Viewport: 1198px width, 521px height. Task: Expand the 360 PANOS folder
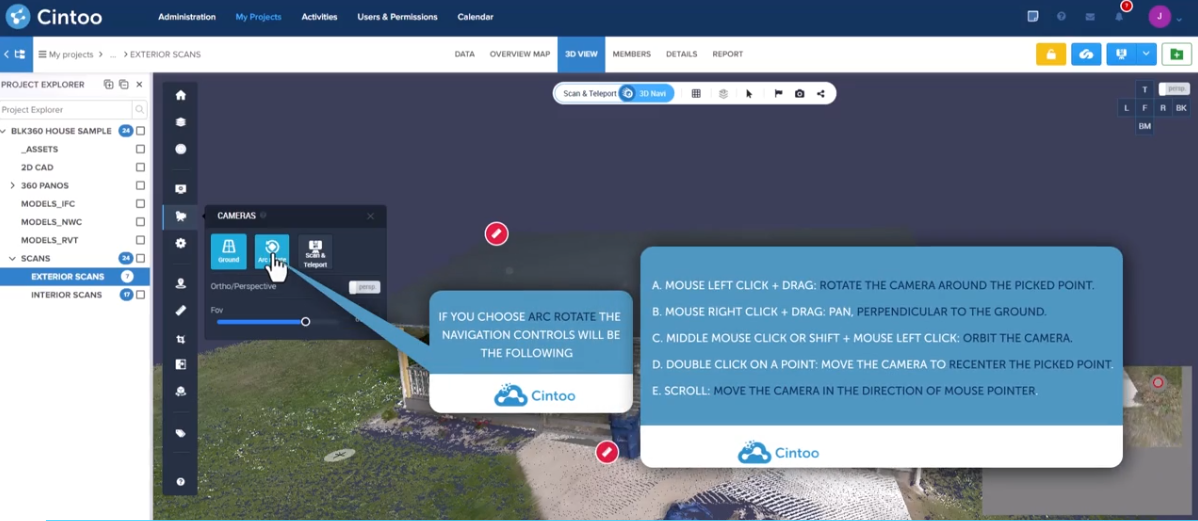pos(12,186)
